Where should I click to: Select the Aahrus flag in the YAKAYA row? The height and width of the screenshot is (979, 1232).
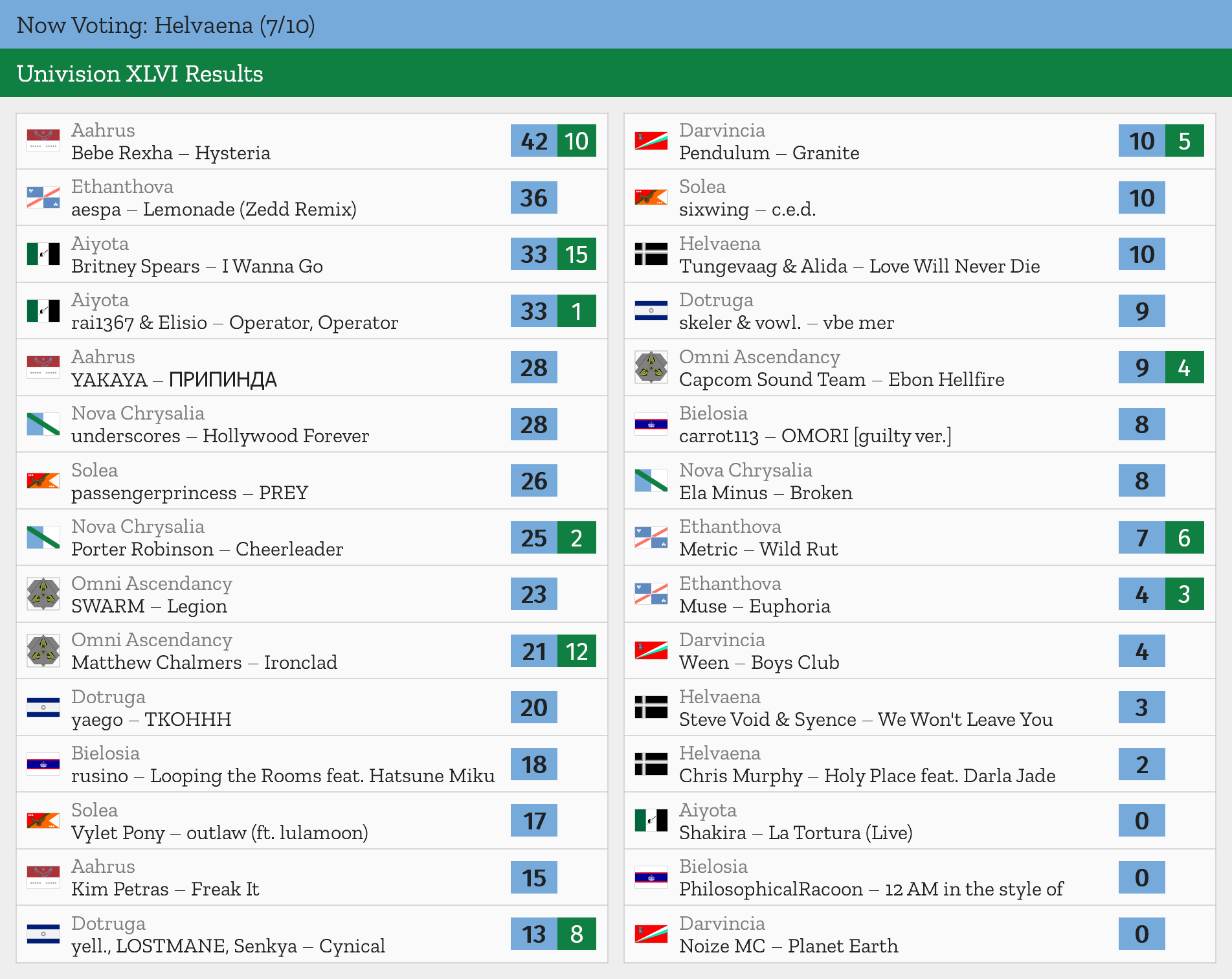tap(43, 368)
